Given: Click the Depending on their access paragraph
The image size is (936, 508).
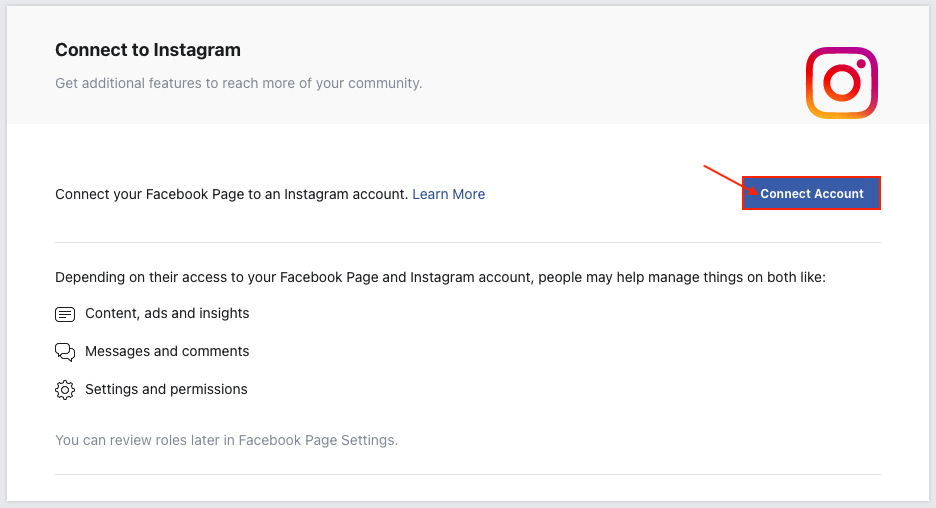Looking at the screenshot, I should coord(441,277).
